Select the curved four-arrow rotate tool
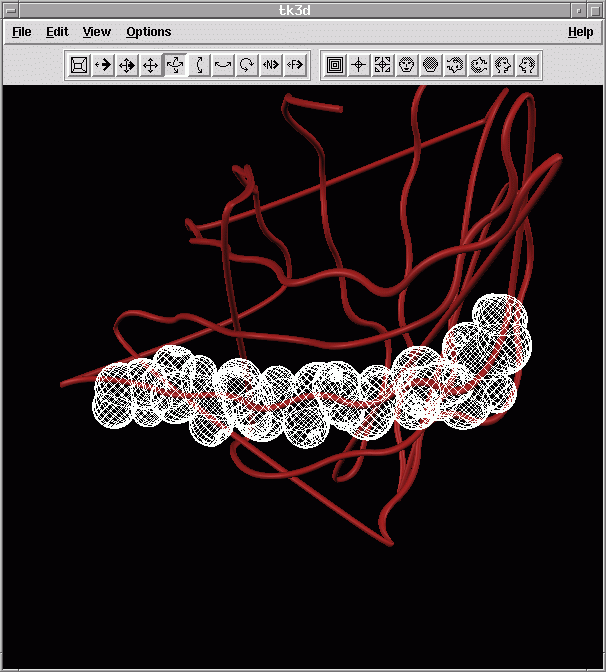This screenshot has height=672, width=606. (x=175, y=65)
